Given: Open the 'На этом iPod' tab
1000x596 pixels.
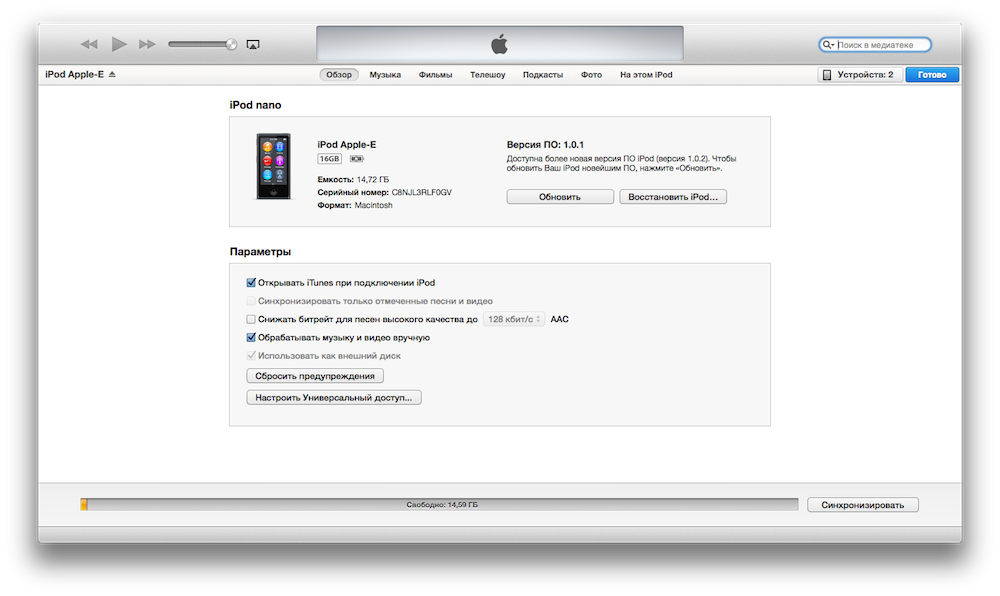Looking at the screenshot, I should click(646, 75).
